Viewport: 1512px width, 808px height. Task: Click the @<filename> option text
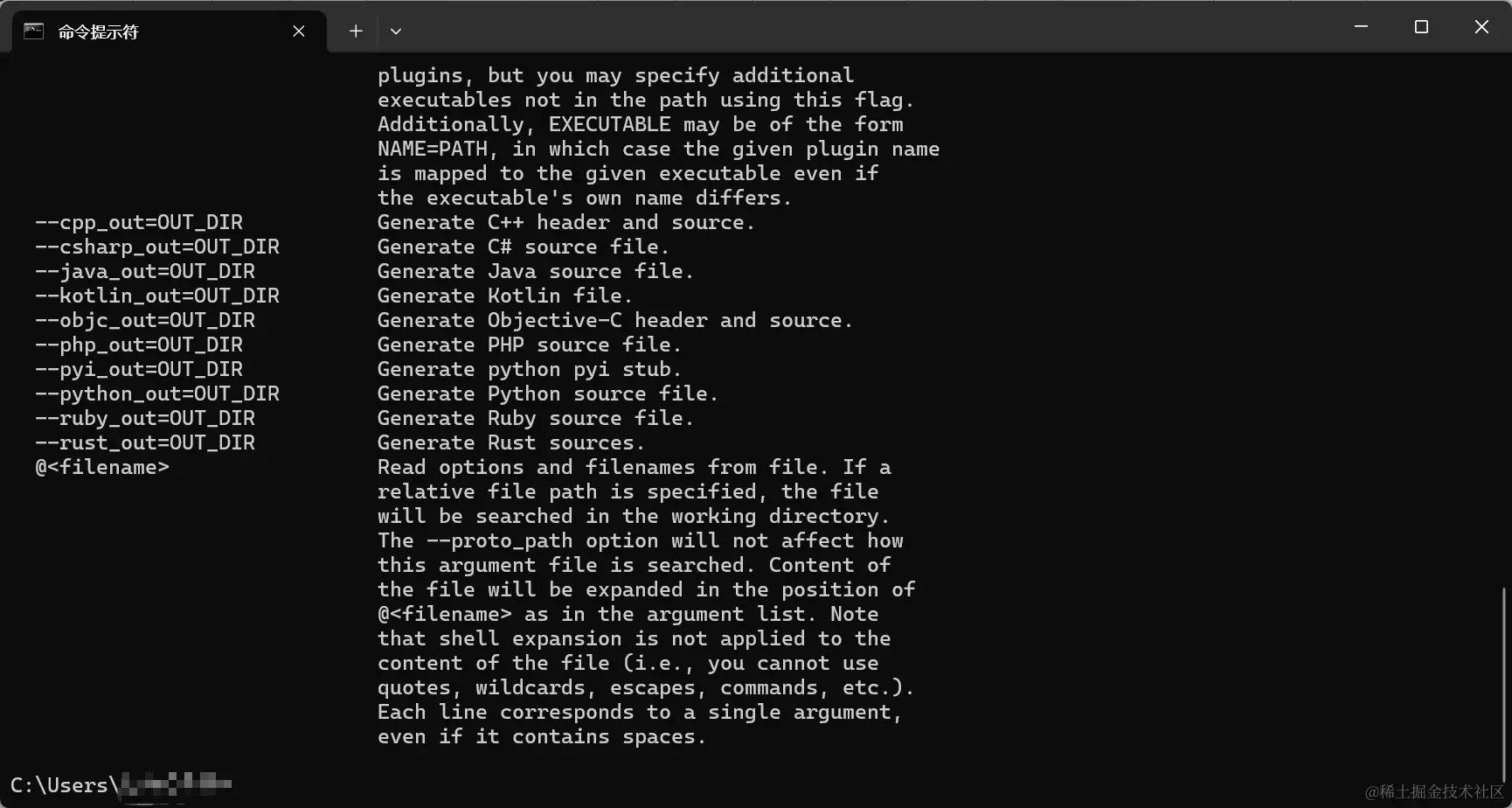coord(102,467)
